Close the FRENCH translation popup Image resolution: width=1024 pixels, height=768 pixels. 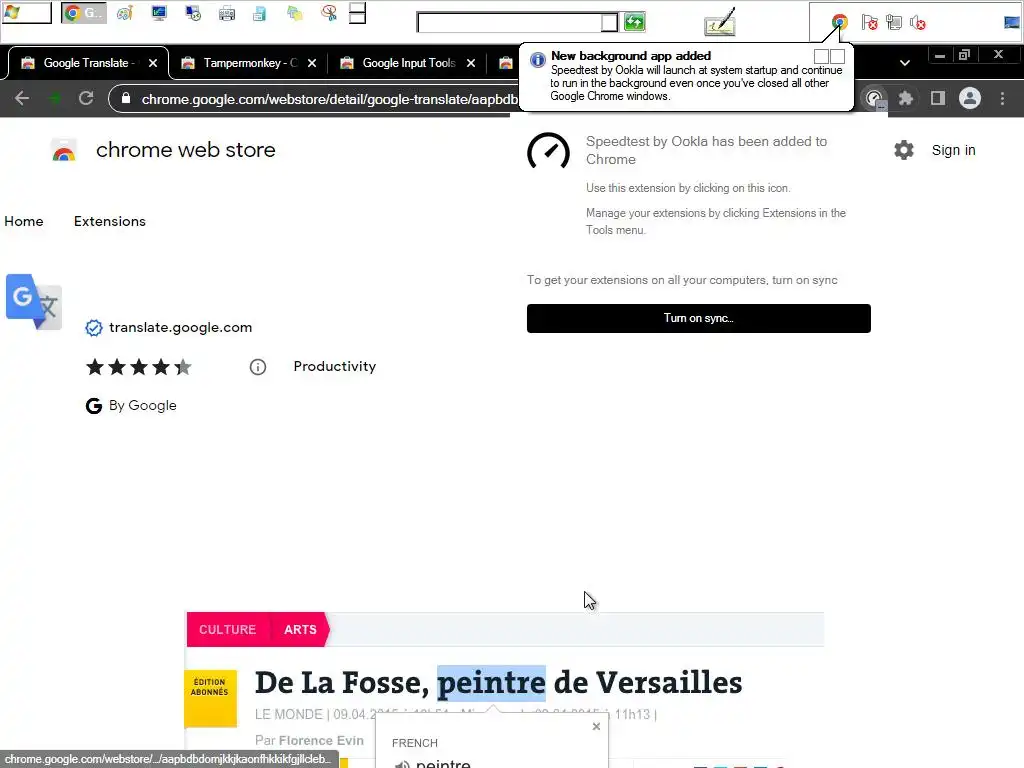596,726
